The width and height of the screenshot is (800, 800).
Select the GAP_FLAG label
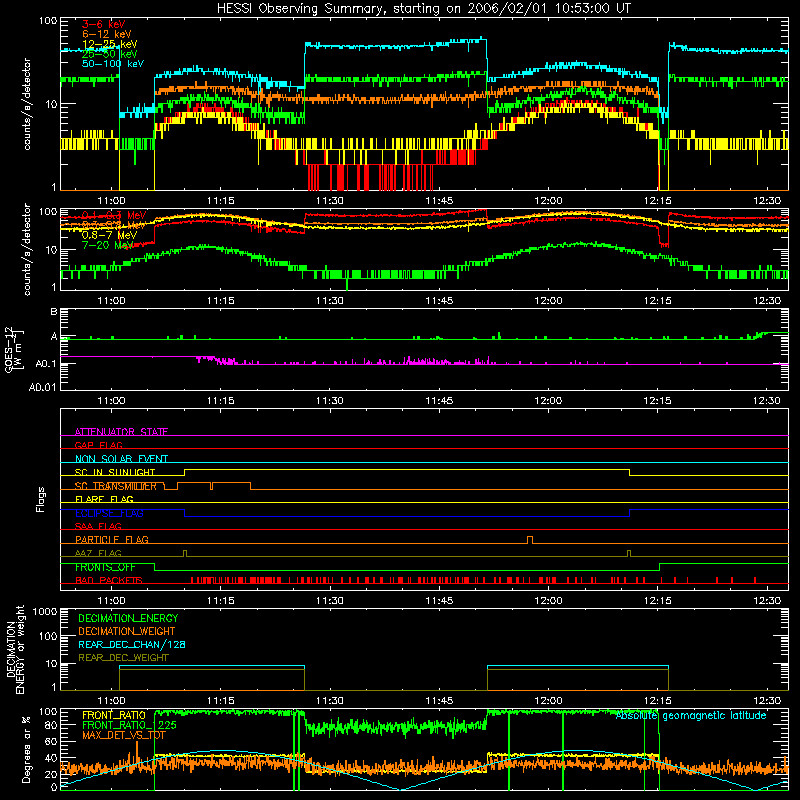coord(98,445)
